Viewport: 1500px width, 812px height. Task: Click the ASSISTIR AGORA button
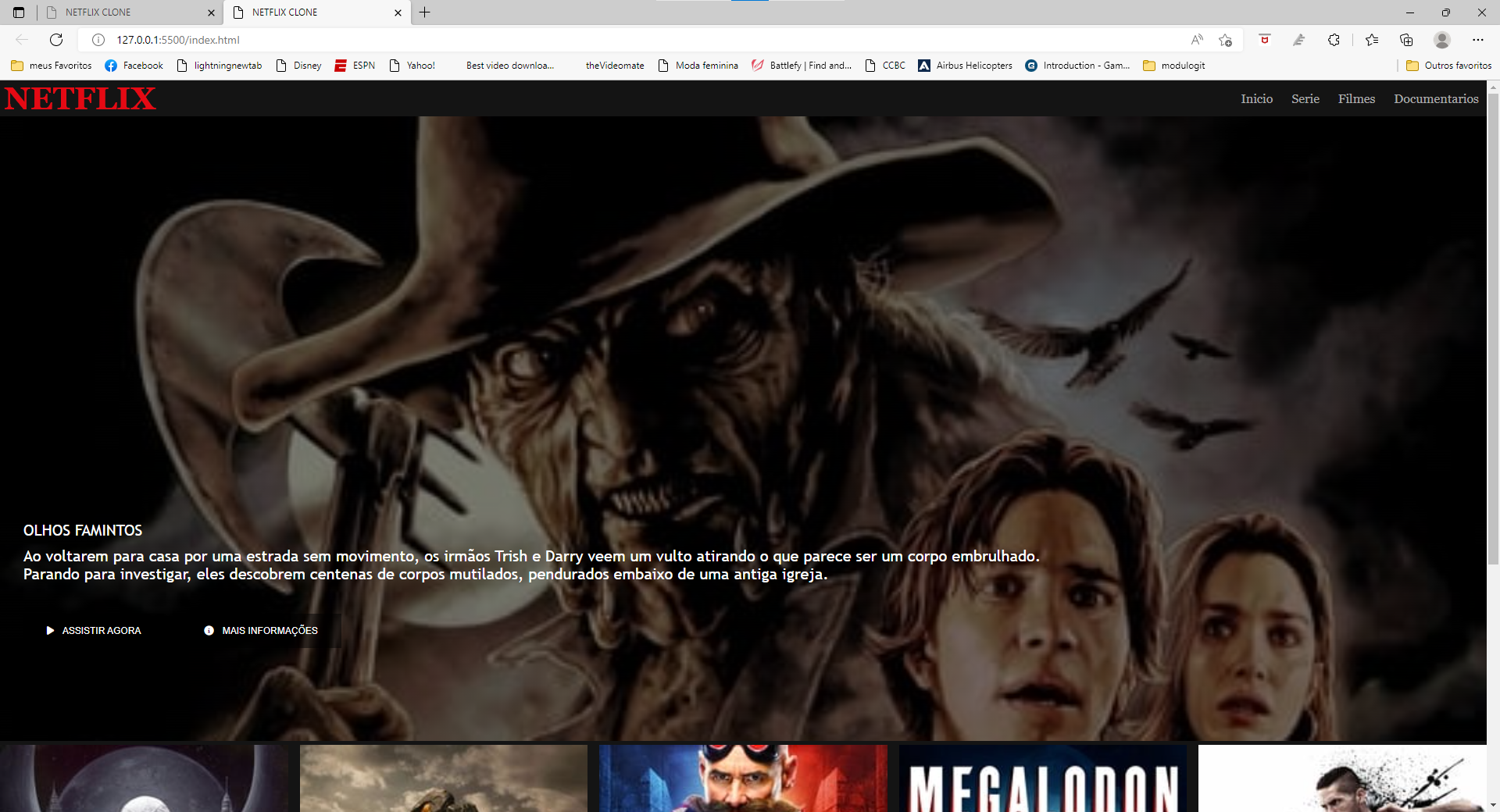[93, 630]
